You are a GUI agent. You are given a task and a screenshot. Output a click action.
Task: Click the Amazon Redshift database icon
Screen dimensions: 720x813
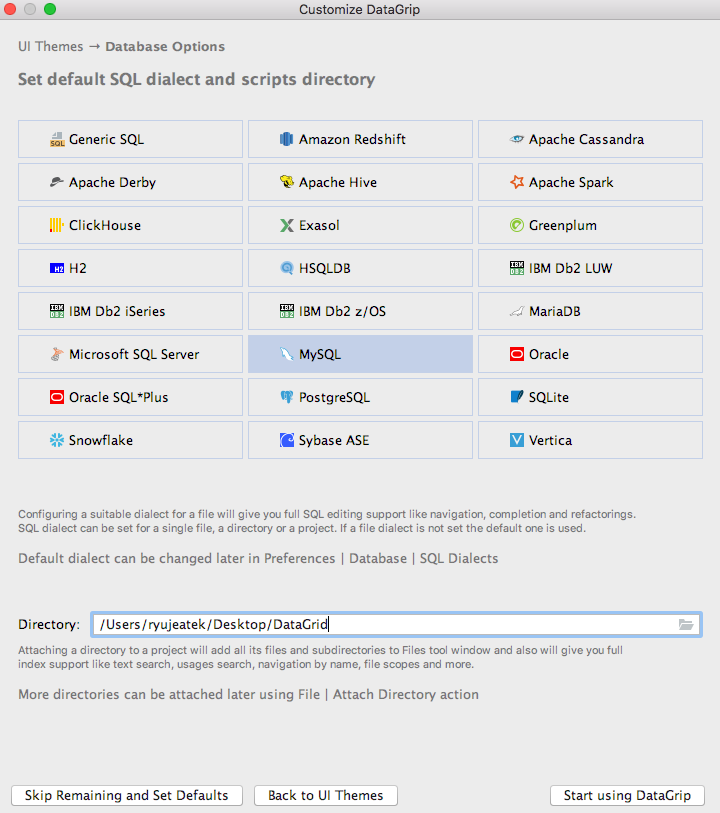287,140
